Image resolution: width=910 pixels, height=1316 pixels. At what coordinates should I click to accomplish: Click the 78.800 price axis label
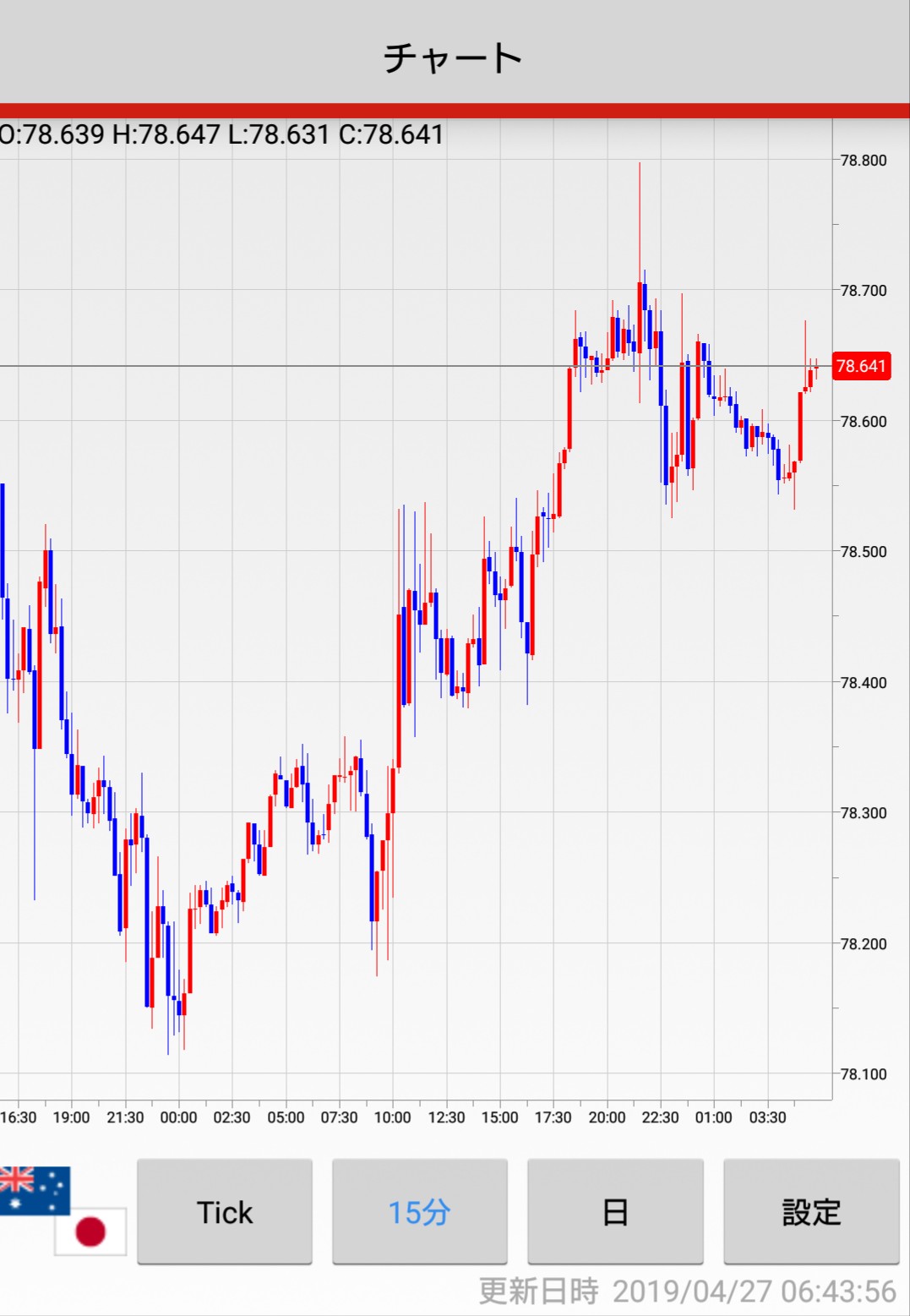tap(864, 161)
